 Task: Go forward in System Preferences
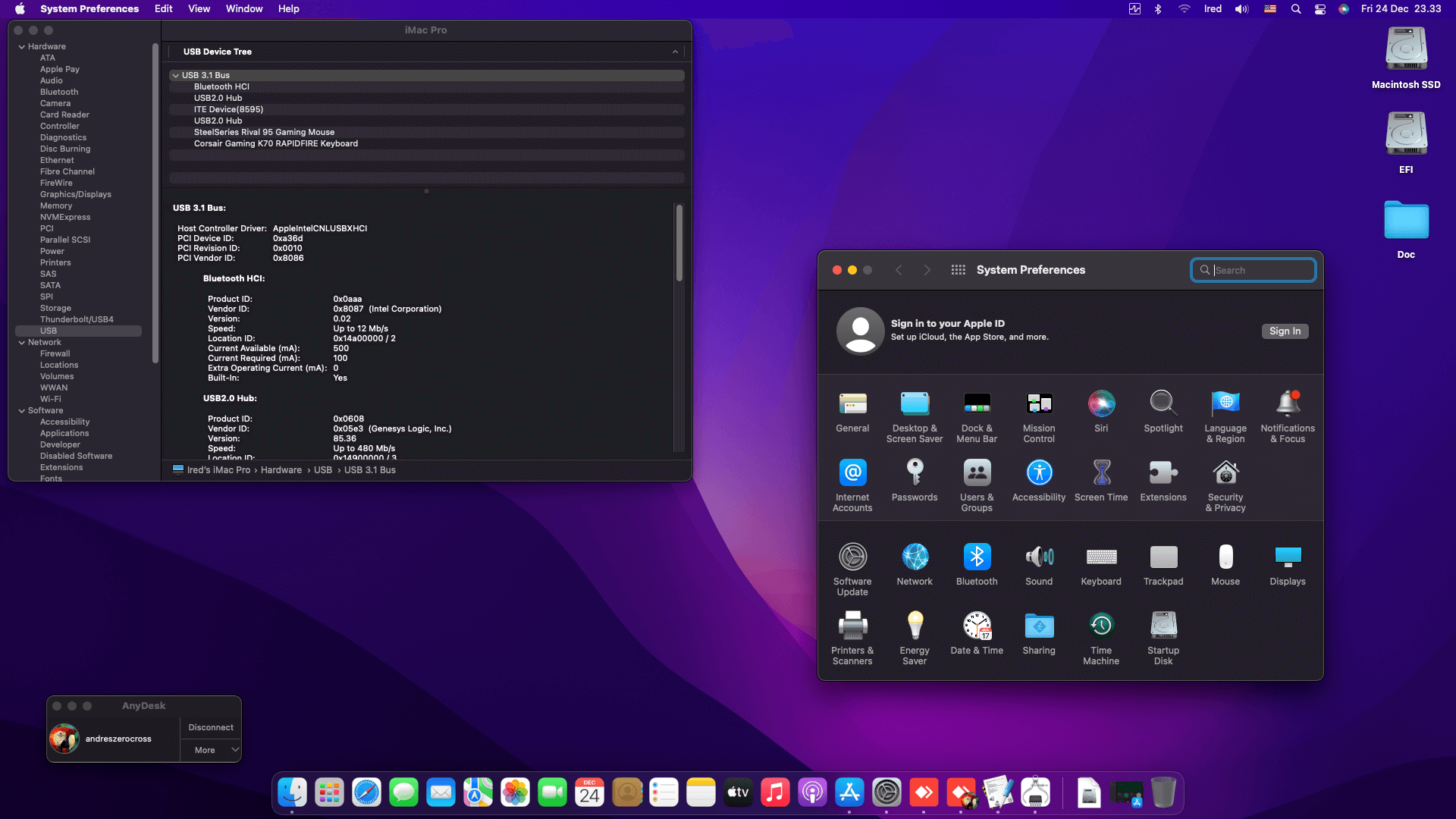pyautogui.click(x=927, y=270)
